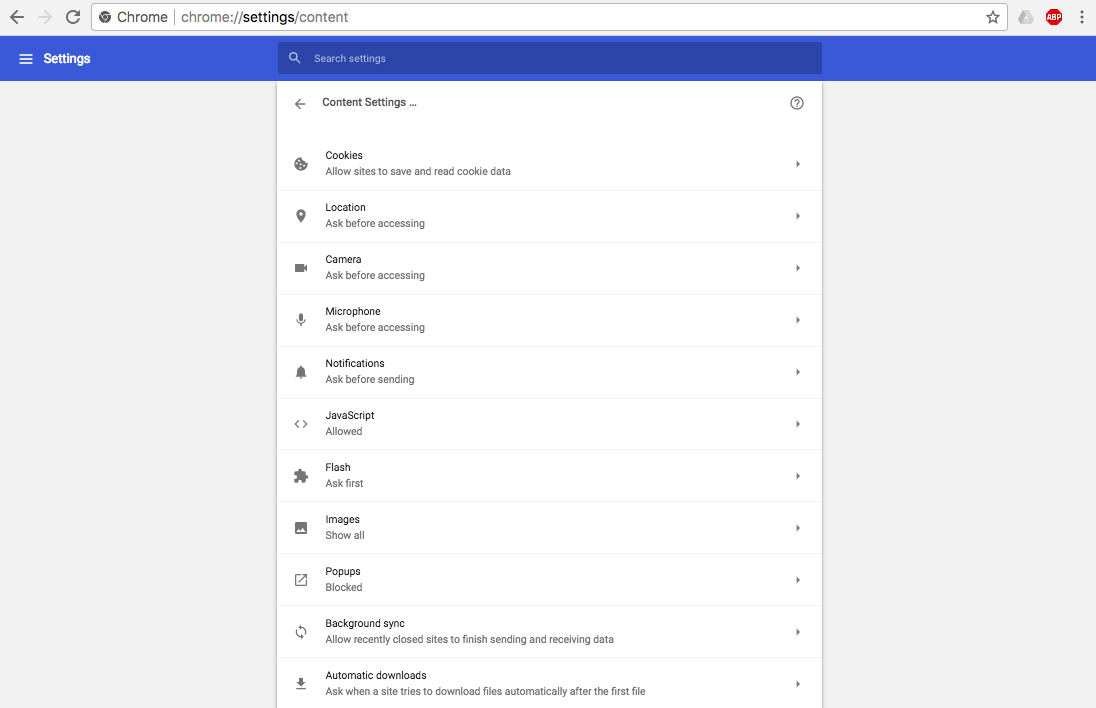
Task: Click "Allowed" under JavaScript
Action: [344, 431]
